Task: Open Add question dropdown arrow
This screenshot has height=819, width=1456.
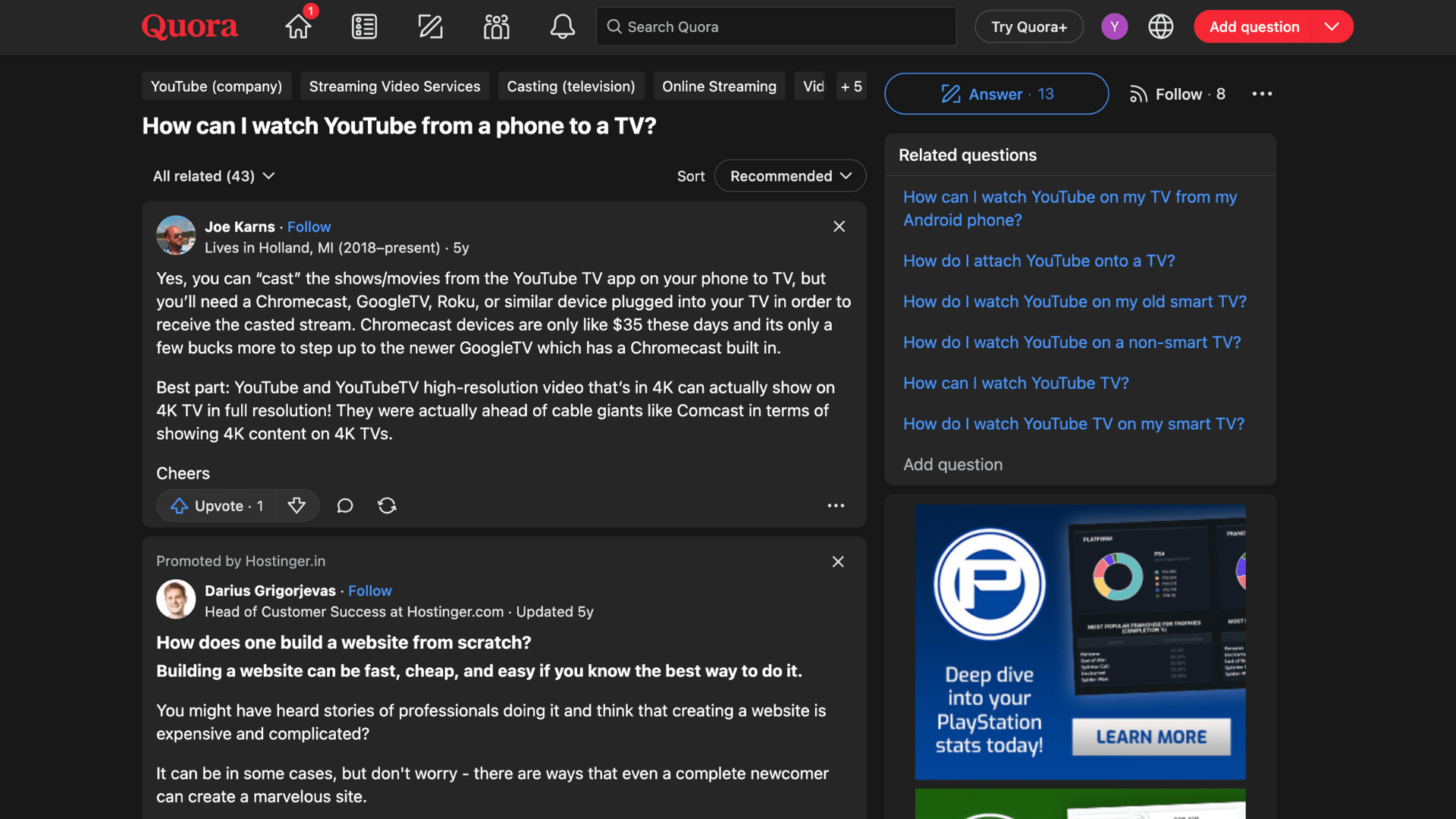Action: click(x=1332, y=27)
